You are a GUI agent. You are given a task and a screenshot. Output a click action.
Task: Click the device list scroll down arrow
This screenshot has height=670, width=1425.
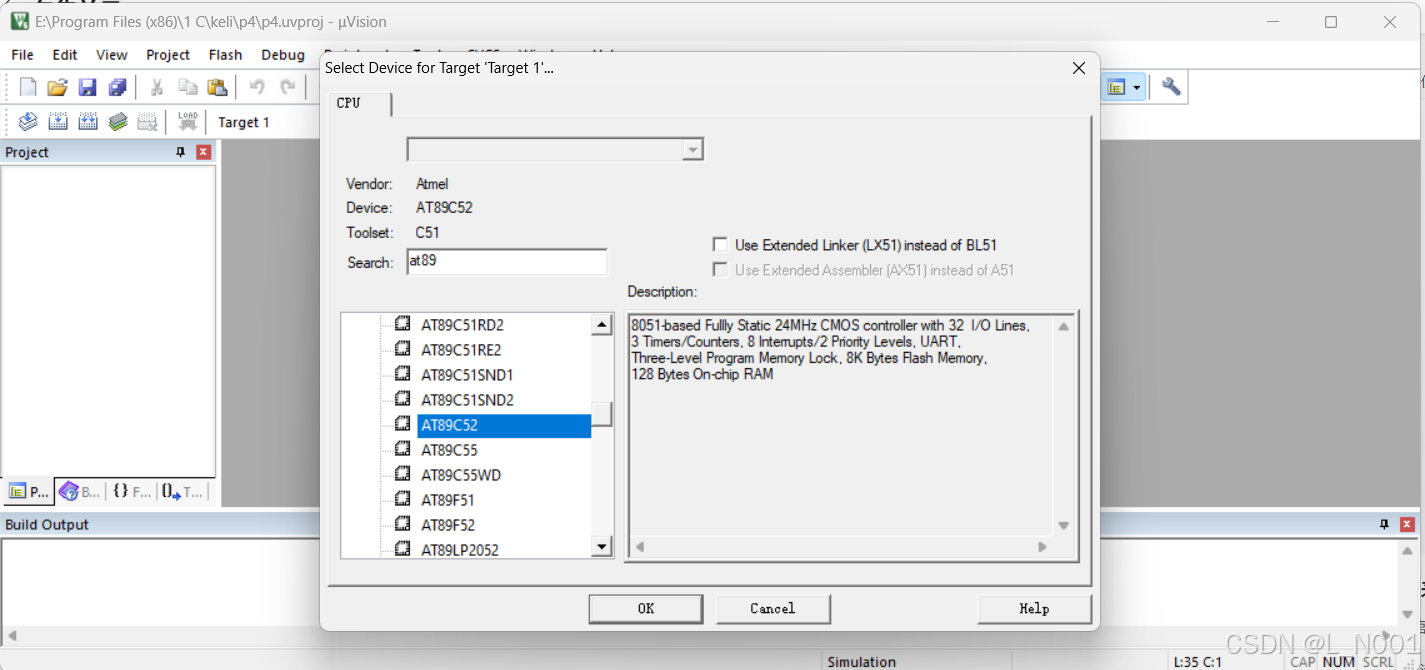602,546
